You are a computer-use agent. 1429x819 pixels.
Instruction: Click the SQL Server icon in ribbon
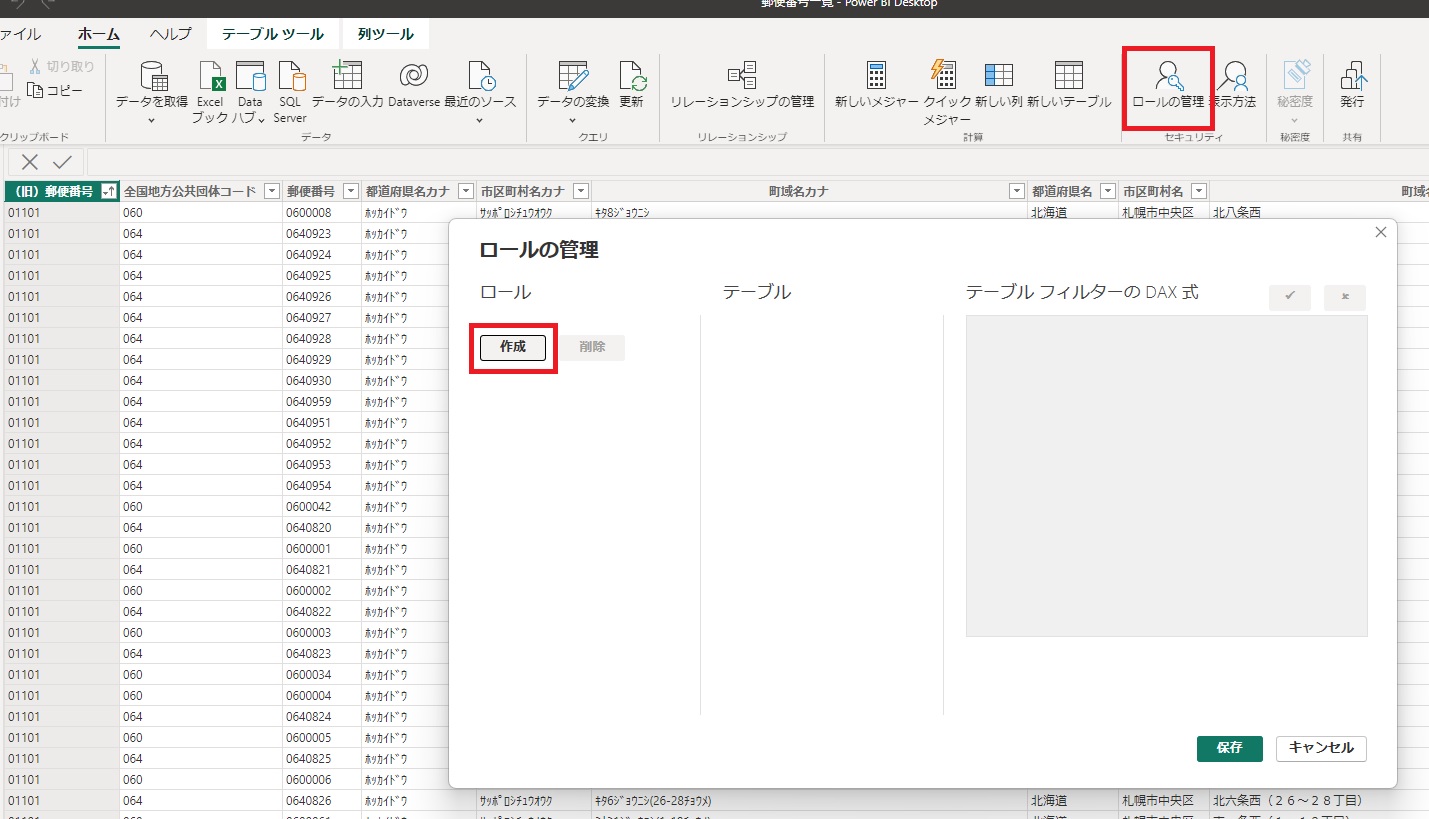click(290, 77)
